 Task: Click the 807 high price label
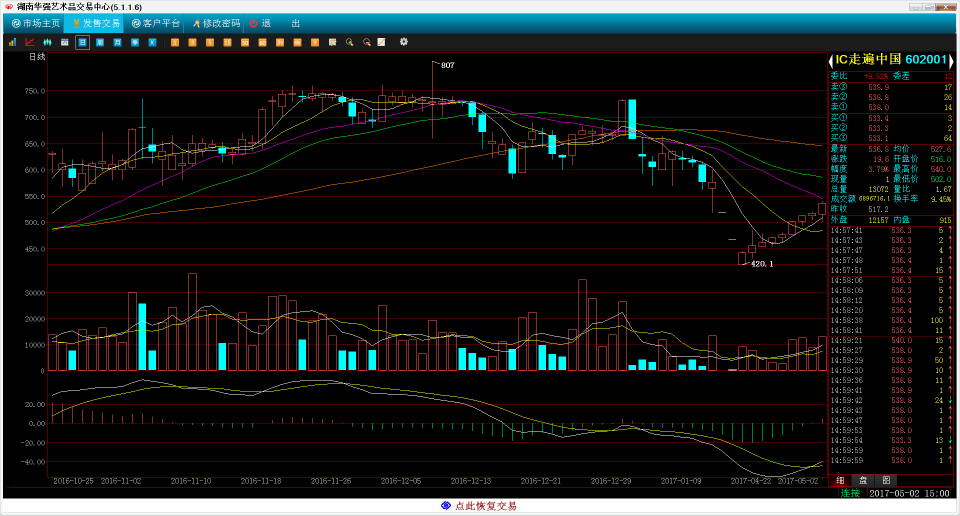[x=448, y=65]
